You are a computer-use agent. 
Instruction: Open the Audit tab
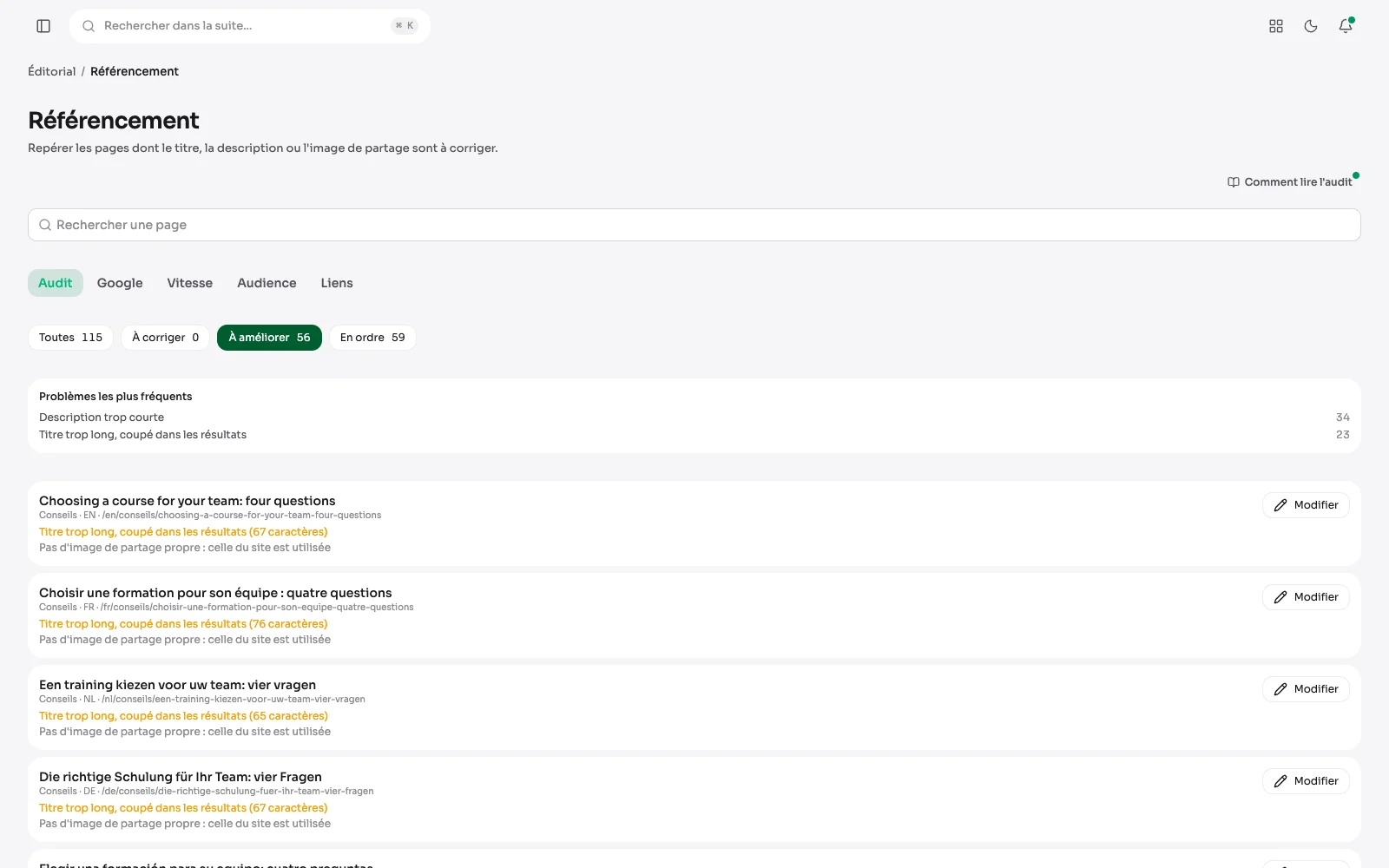(x=56, y=283)
